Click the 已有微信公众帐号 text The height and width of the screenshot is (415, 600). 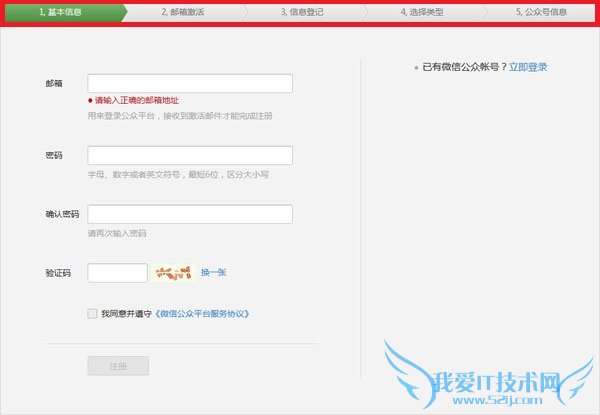tap(465, 67)
